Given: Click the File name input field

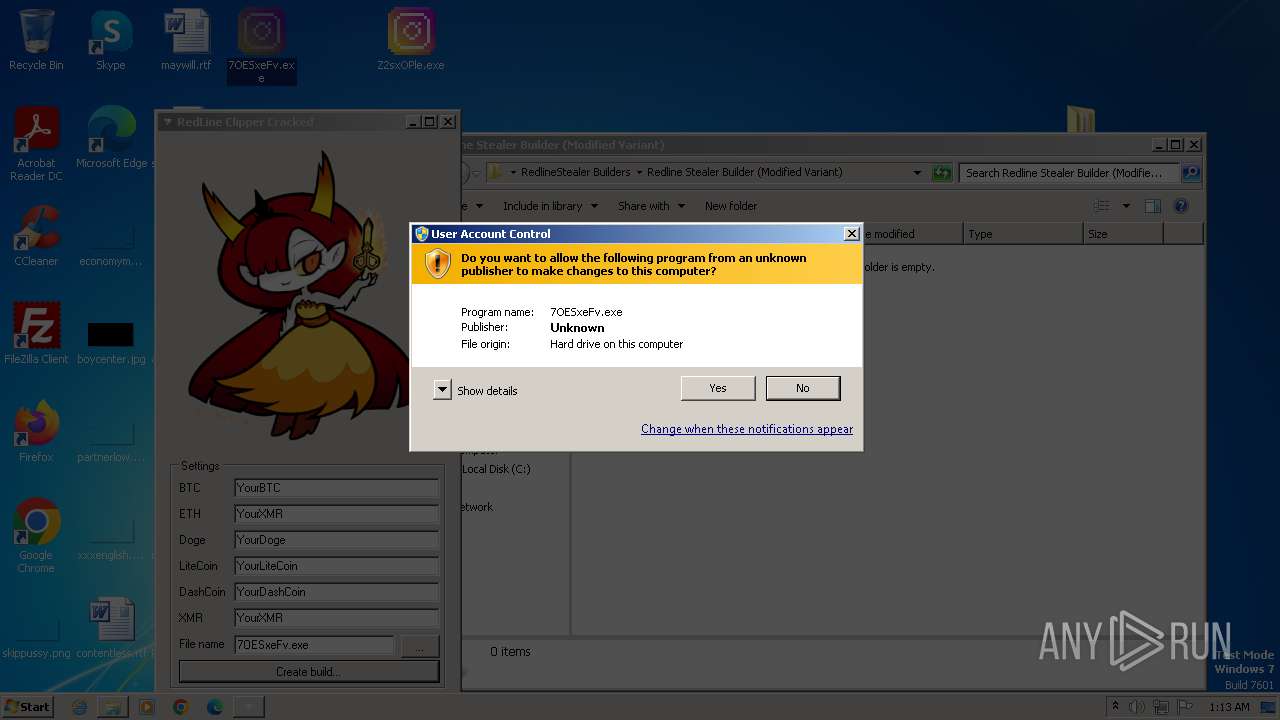Looking at the screenshot, I should (314, 645).
